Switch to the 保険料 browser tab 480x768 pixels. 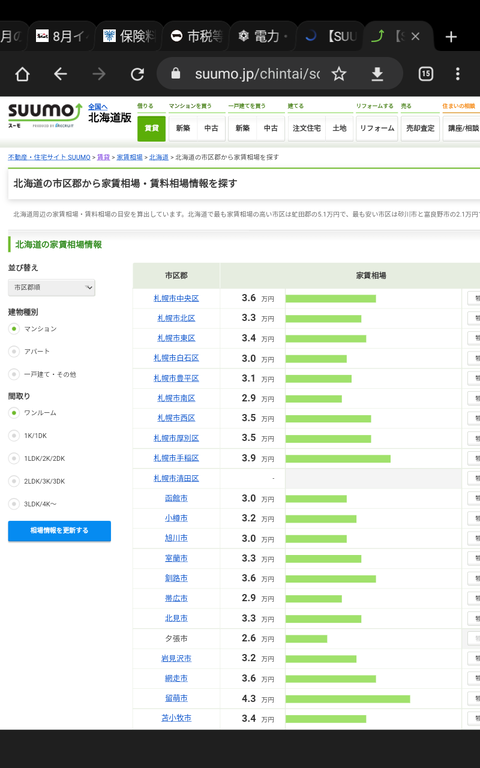tap(129, 36)
